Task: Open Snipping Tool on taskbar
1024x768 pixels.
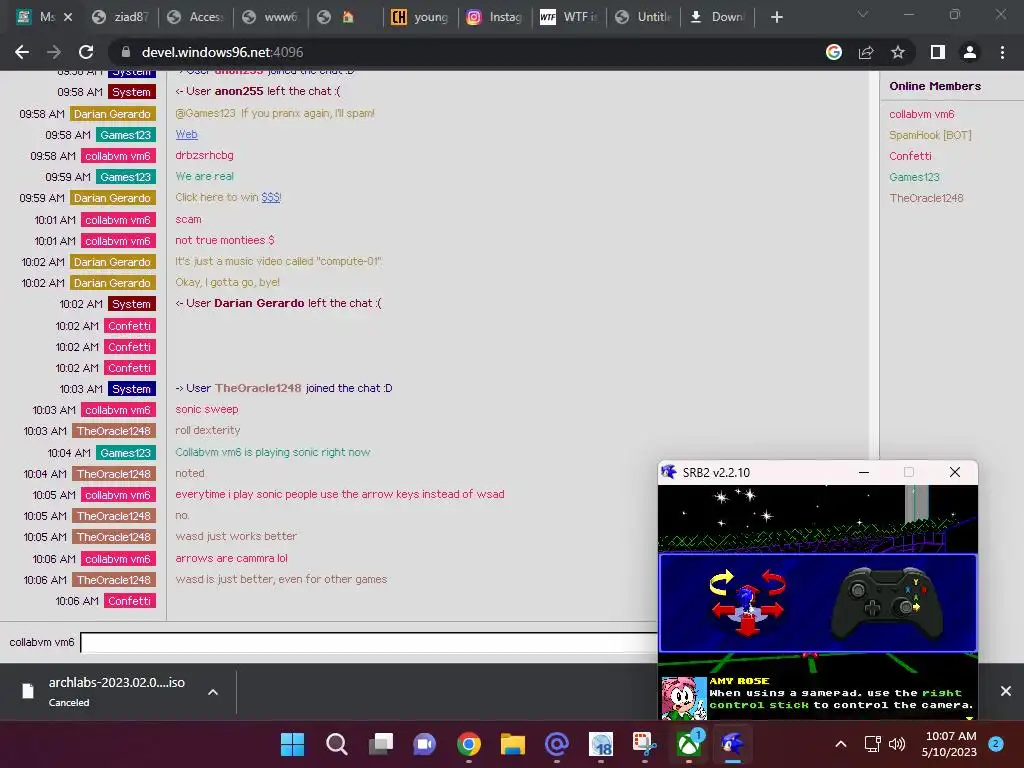Action: tap(645, 744)
